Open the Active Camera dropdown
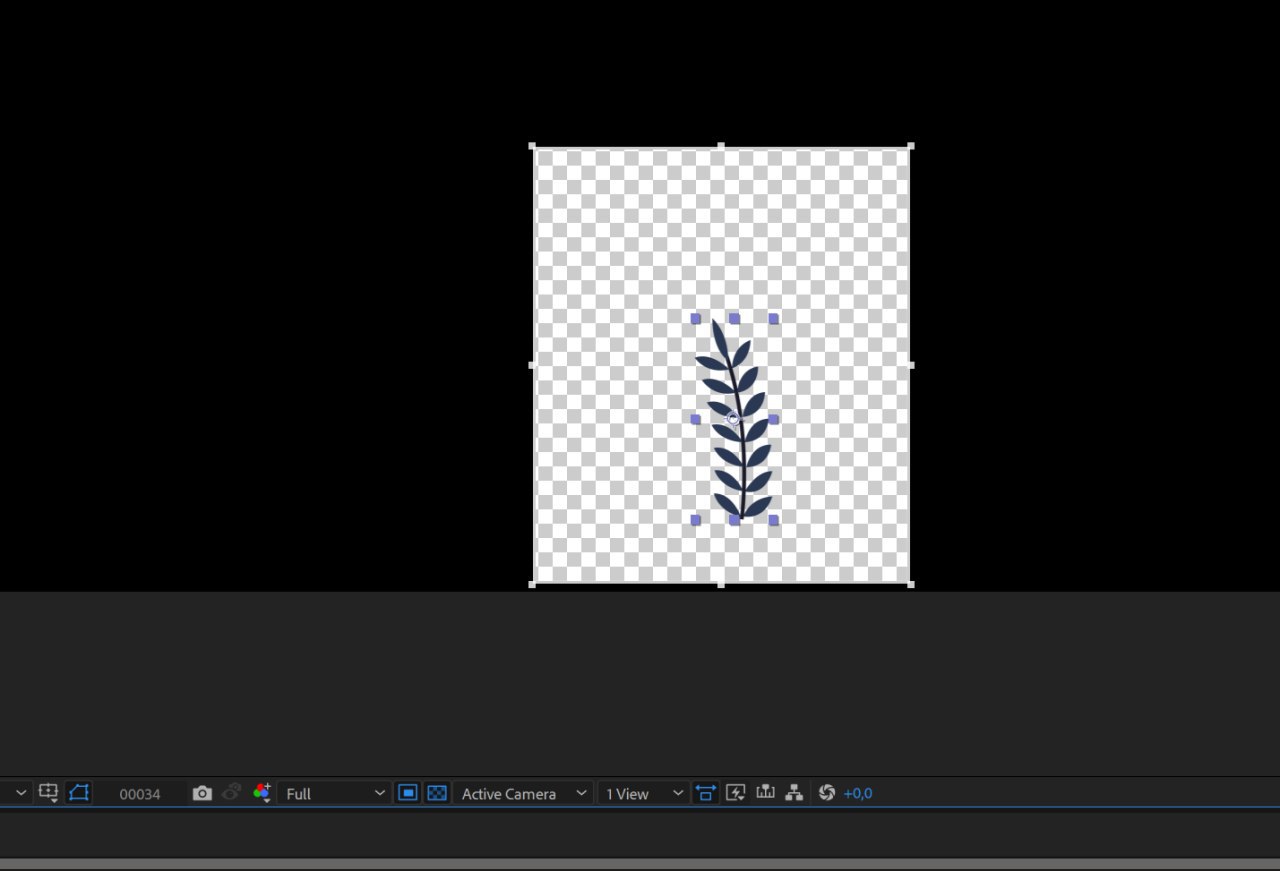 click(523, 793)
